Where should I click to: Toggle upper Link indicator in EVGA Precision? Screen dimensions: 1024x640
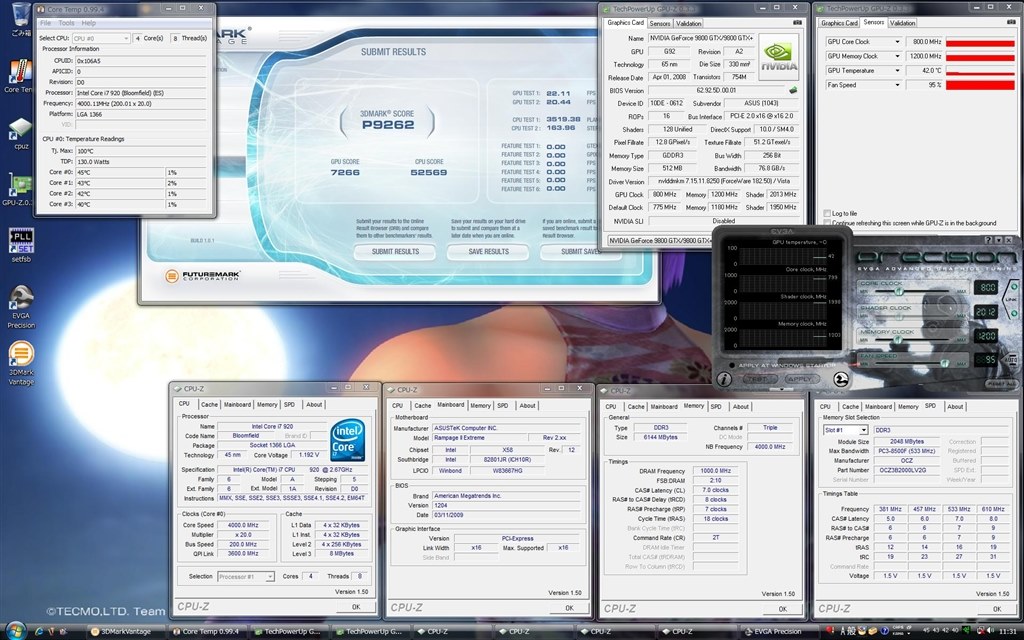1014,287
